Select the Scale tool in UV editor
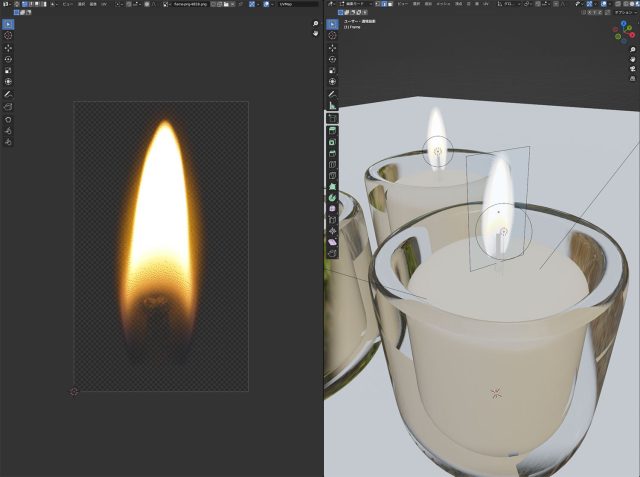This screenshot has width=640, height=477. (x=8, y=70)
